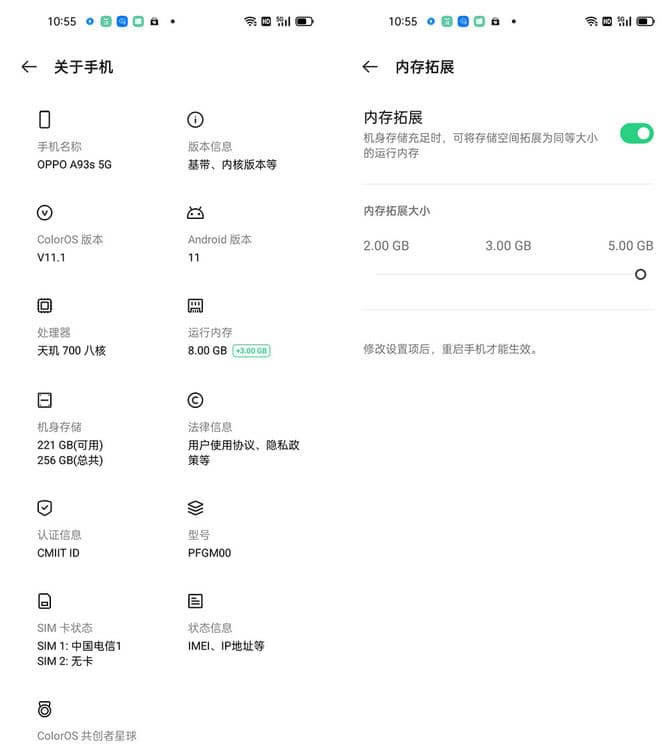This screenshot has height=744, width=670.
Task: Tap the document icon above 状态信息
Action: coord(195,601)
